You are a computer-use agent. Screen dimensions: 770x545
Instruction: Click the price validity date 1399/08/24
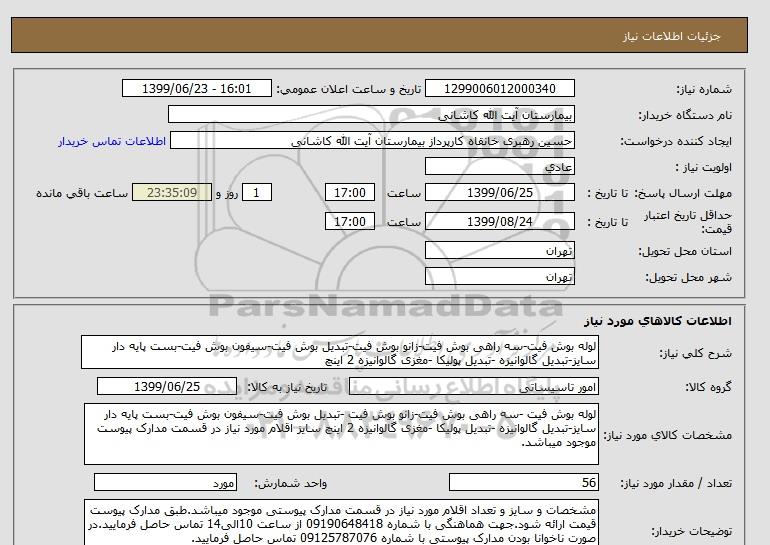click(x=499, y=221)
